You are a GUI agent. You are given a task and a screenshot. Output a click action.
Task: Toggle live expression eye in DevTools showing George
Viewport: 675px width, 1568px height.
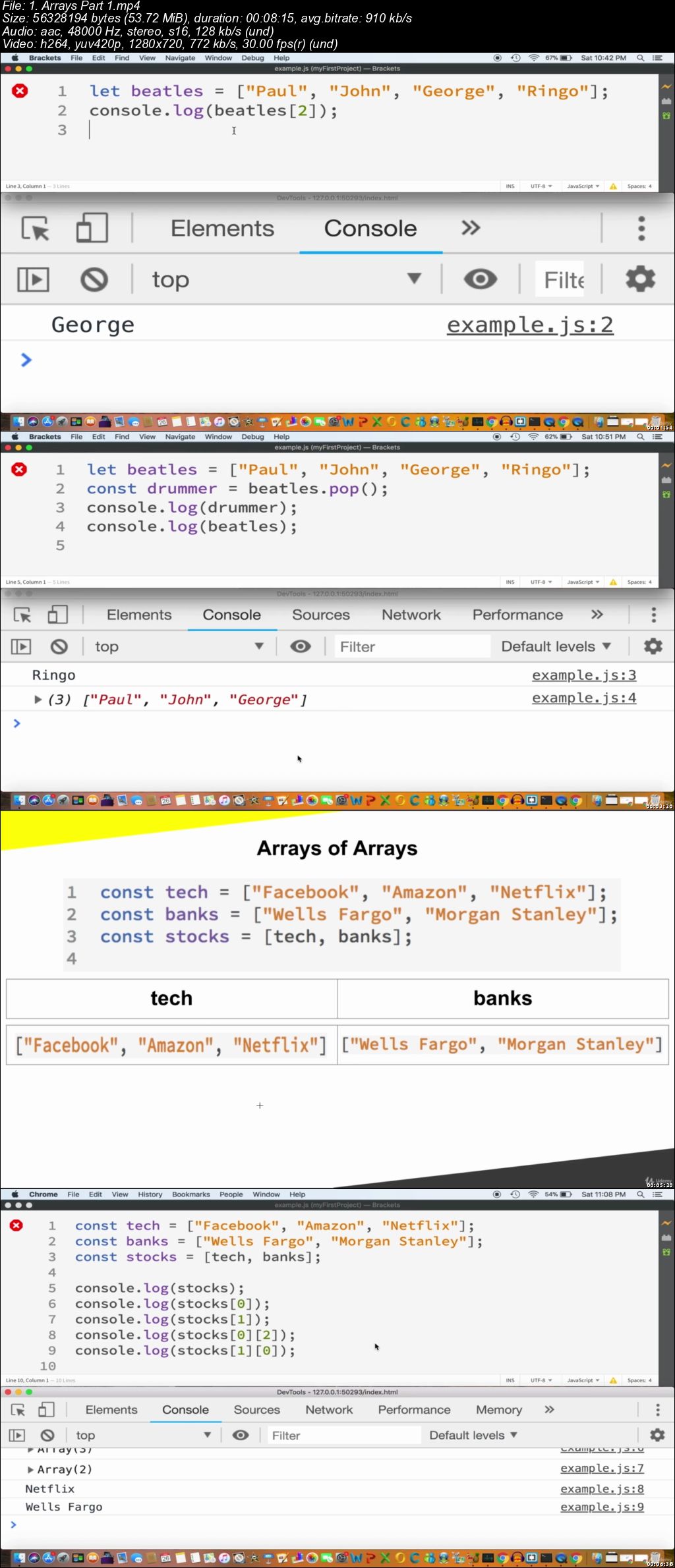click(x=481, y=279)
